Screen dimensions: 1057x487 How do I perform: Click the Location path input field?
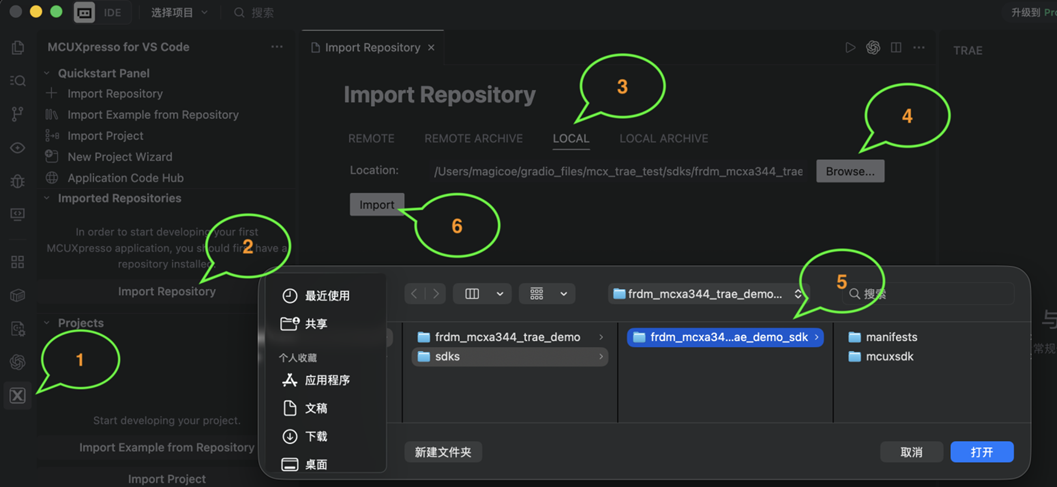618,171
